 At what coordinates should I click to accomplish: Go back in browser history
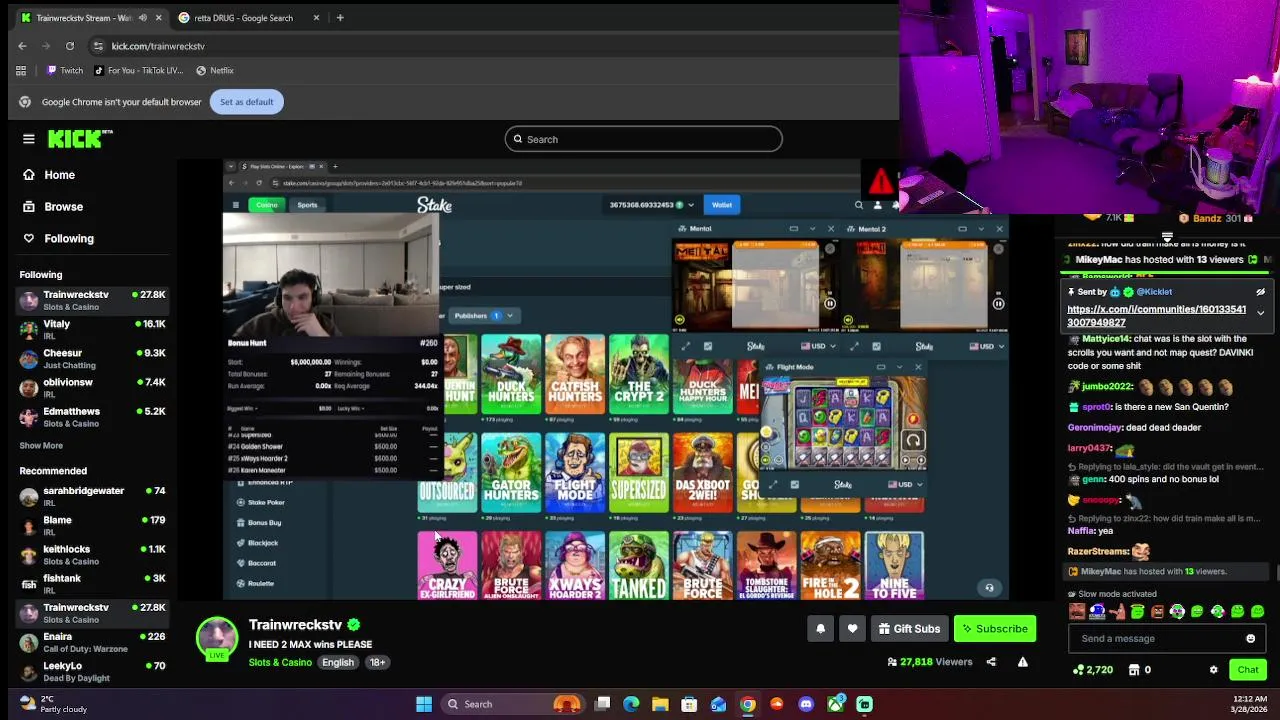point(22,46)
